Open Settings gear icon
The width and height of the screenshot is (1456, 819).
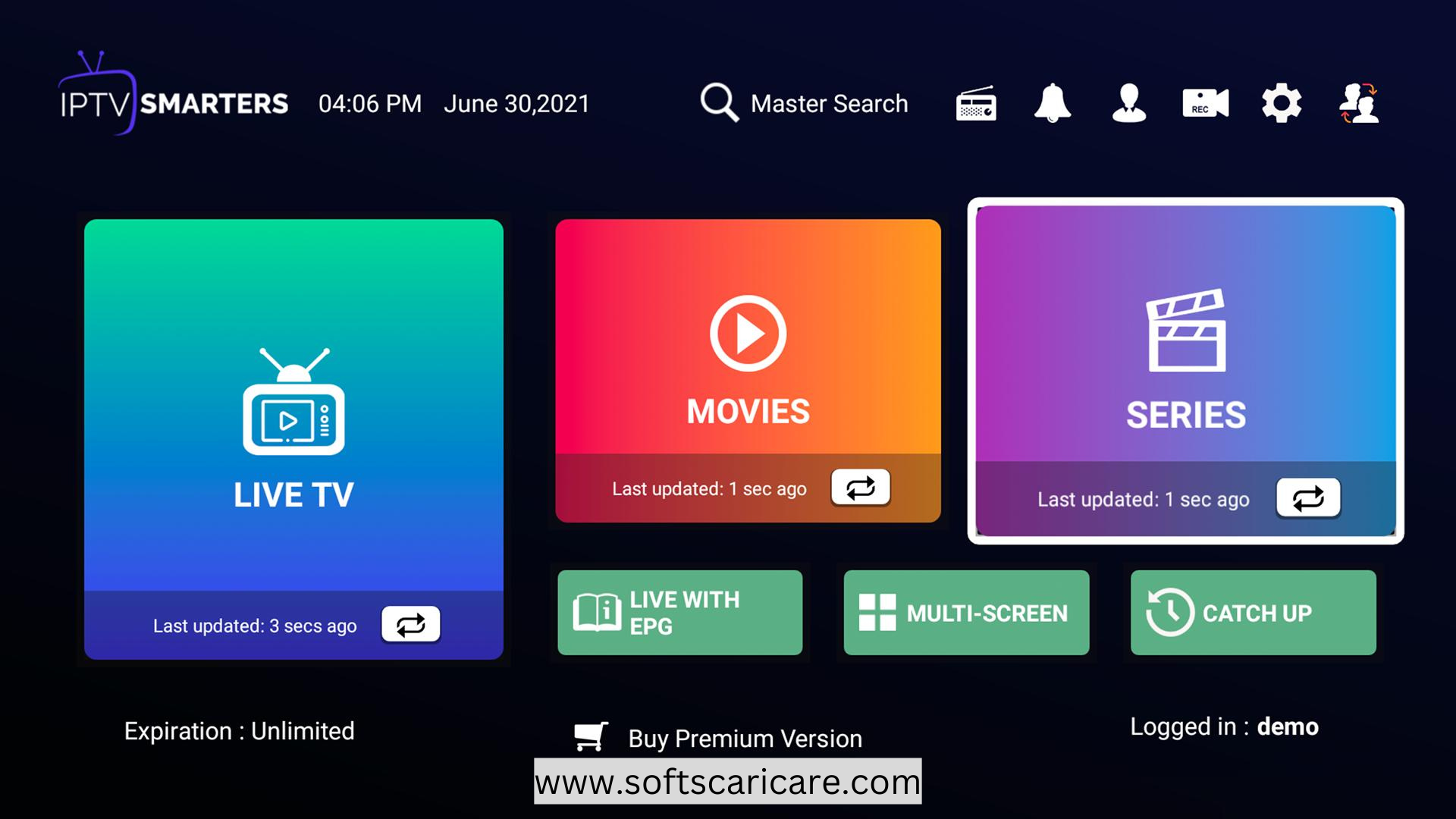pos(1280,103)
